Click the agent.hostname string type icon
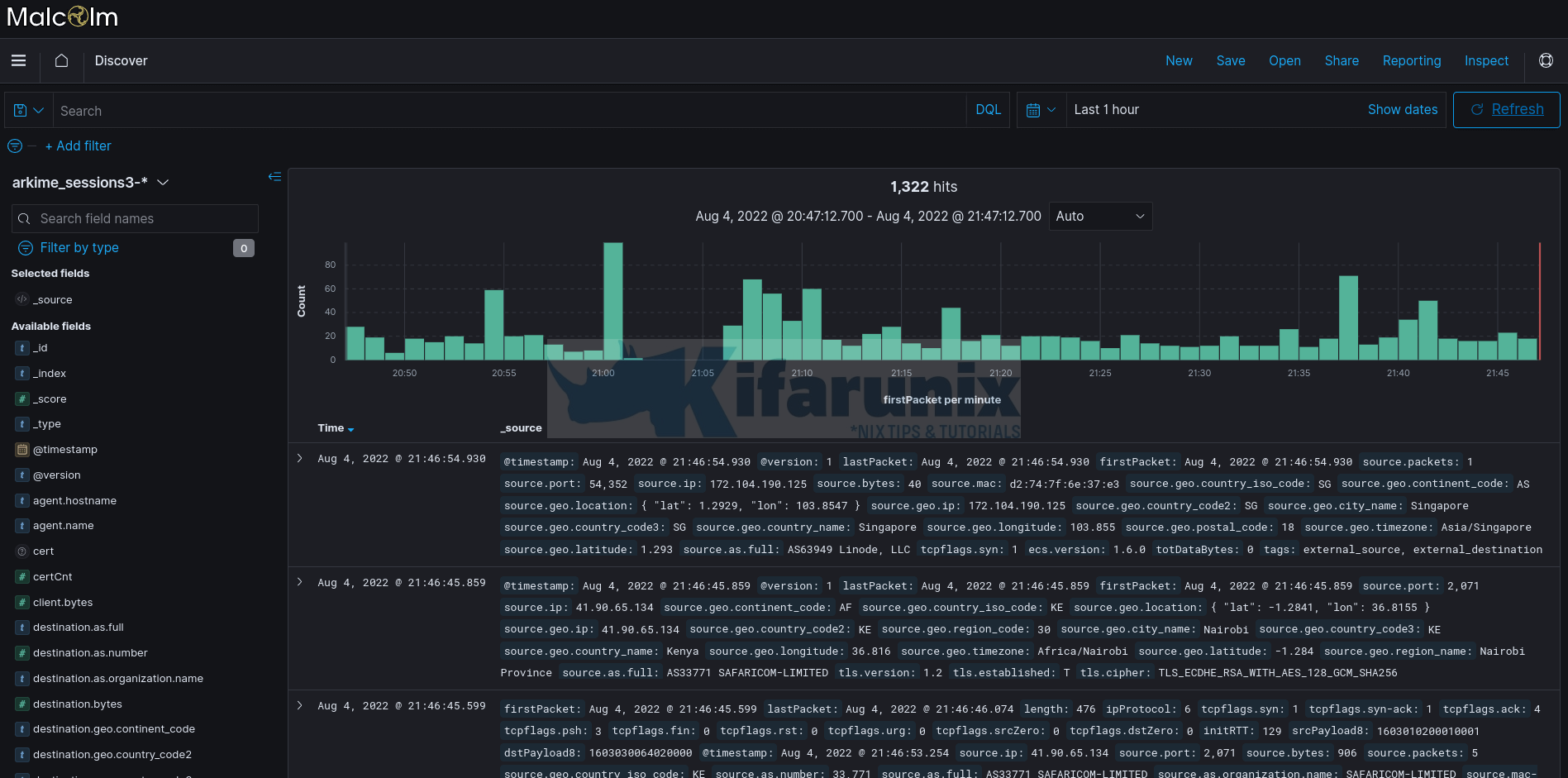The image size is (1568, 778). [22, 501]
